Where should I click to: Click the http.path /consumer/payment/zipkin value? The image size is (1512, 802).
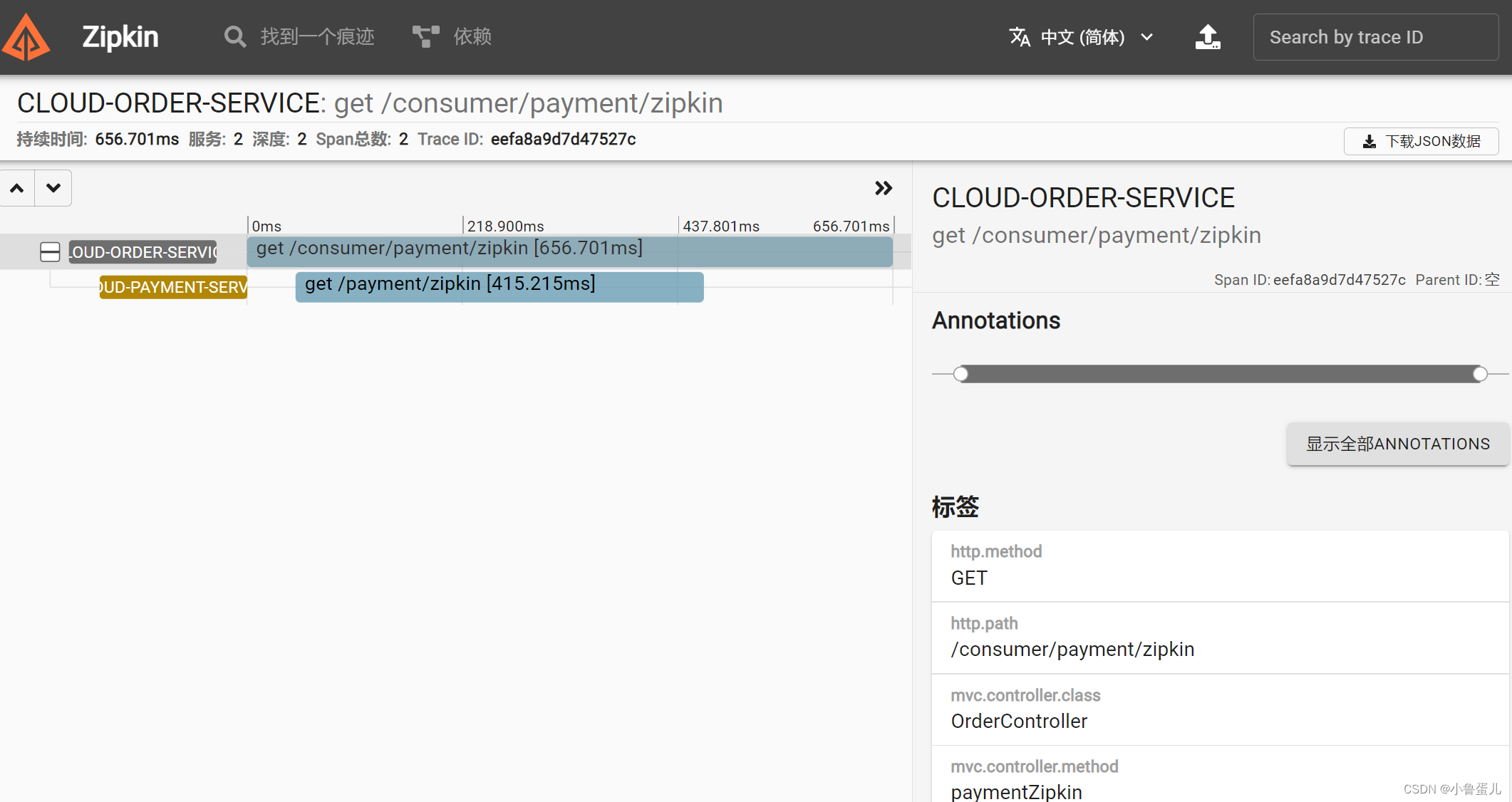[1072, 649]
